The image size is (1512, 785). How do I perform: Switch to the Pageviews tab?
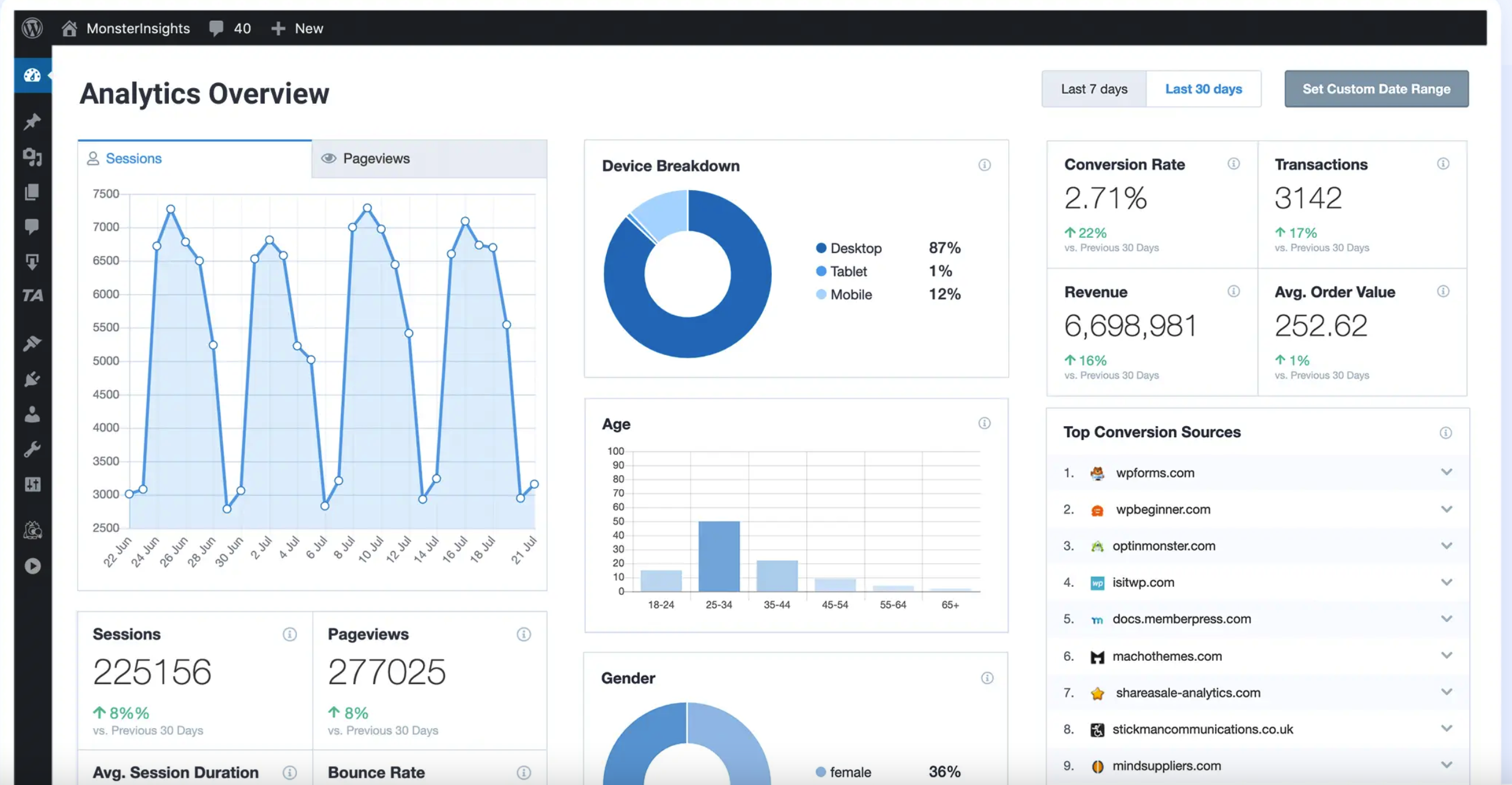pos(376,158)
